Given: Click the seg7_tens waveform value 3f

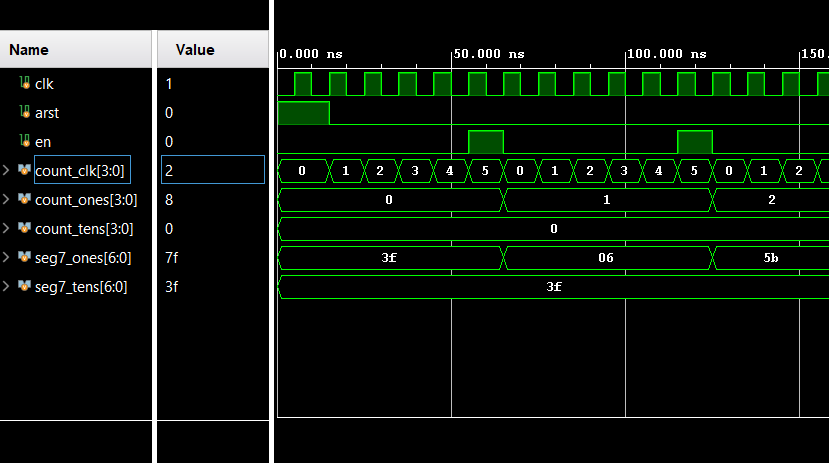Looking at the screenshot, I should click(554, 287).
